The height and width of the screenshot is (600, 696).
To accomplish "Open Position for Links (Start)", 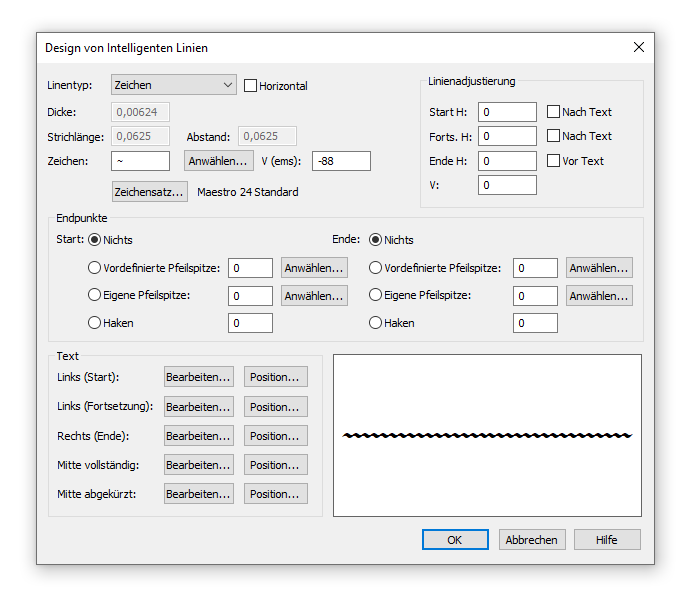I will [276, 377].
